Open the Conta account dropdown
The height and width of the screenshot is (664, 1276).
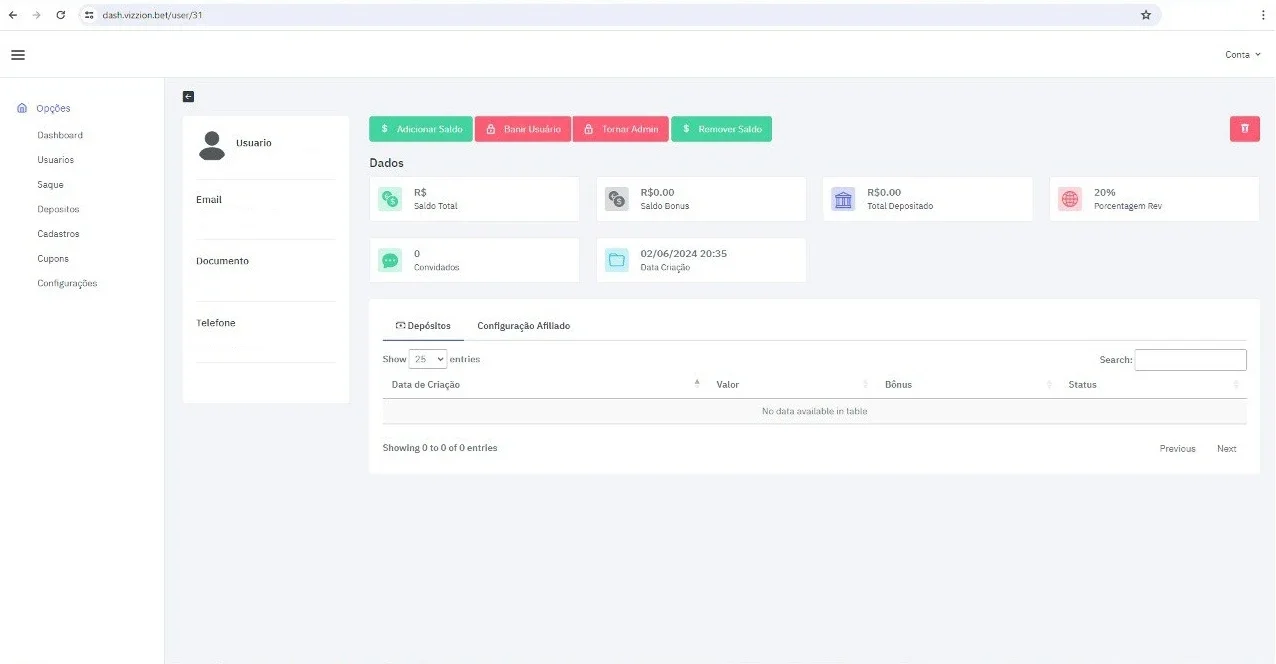click(x=1243, y=55)
